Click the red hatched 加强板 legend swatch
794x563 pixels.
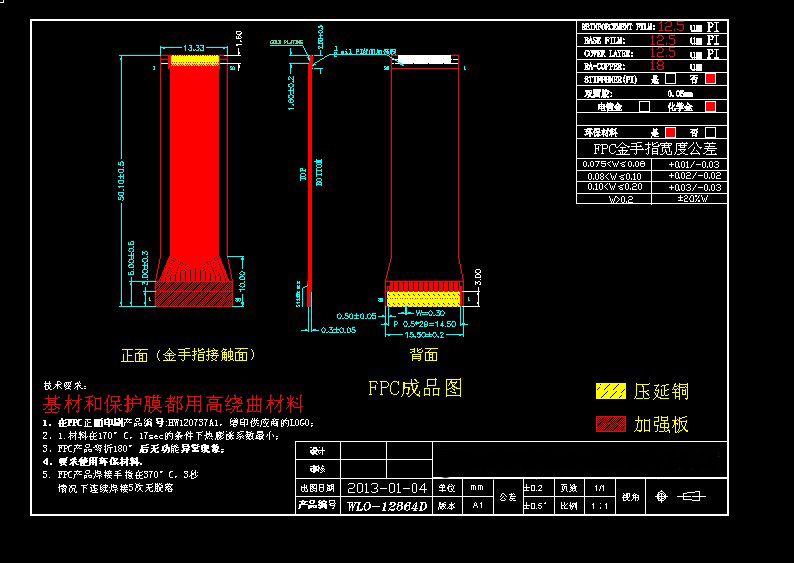click(x=611, y=424)
